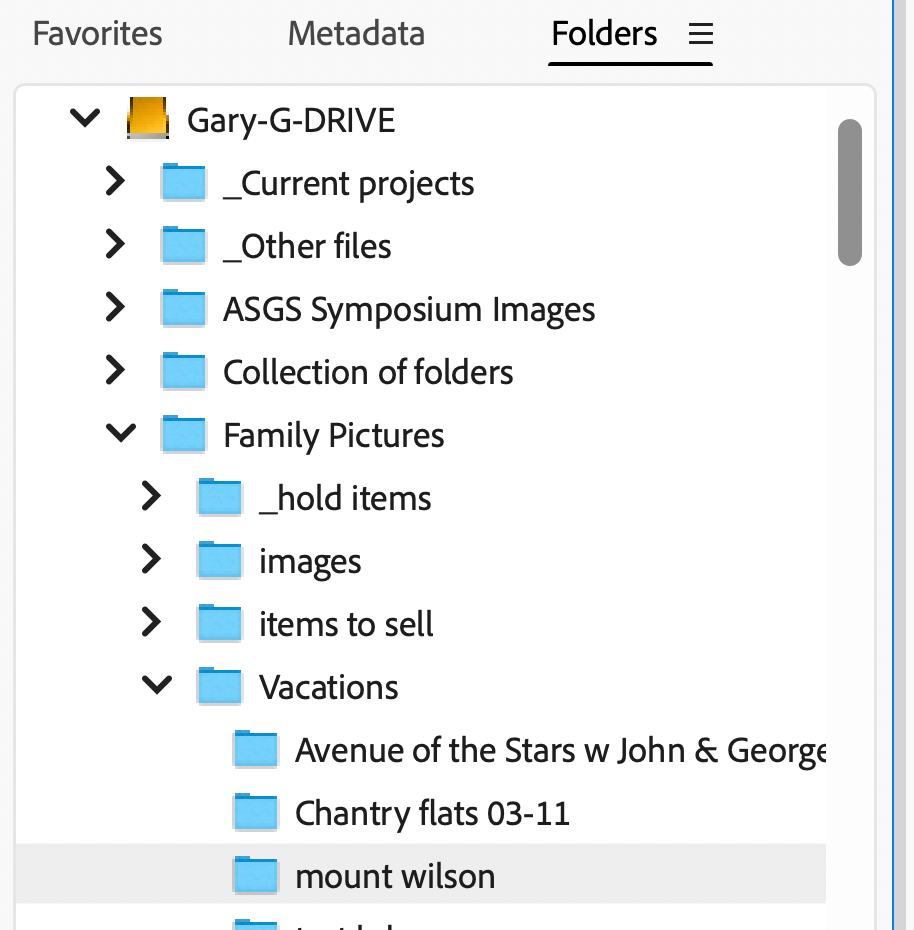
Task: Expand the items to sell folder
Action: pyautogui.click(x=150, y=622)
